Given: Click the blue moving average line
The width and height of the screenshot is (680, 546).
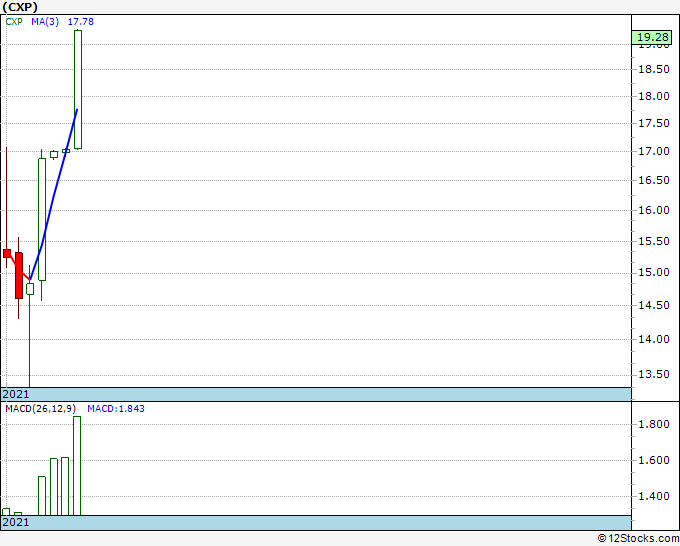Looking at the screenshot, I should 55,190.
